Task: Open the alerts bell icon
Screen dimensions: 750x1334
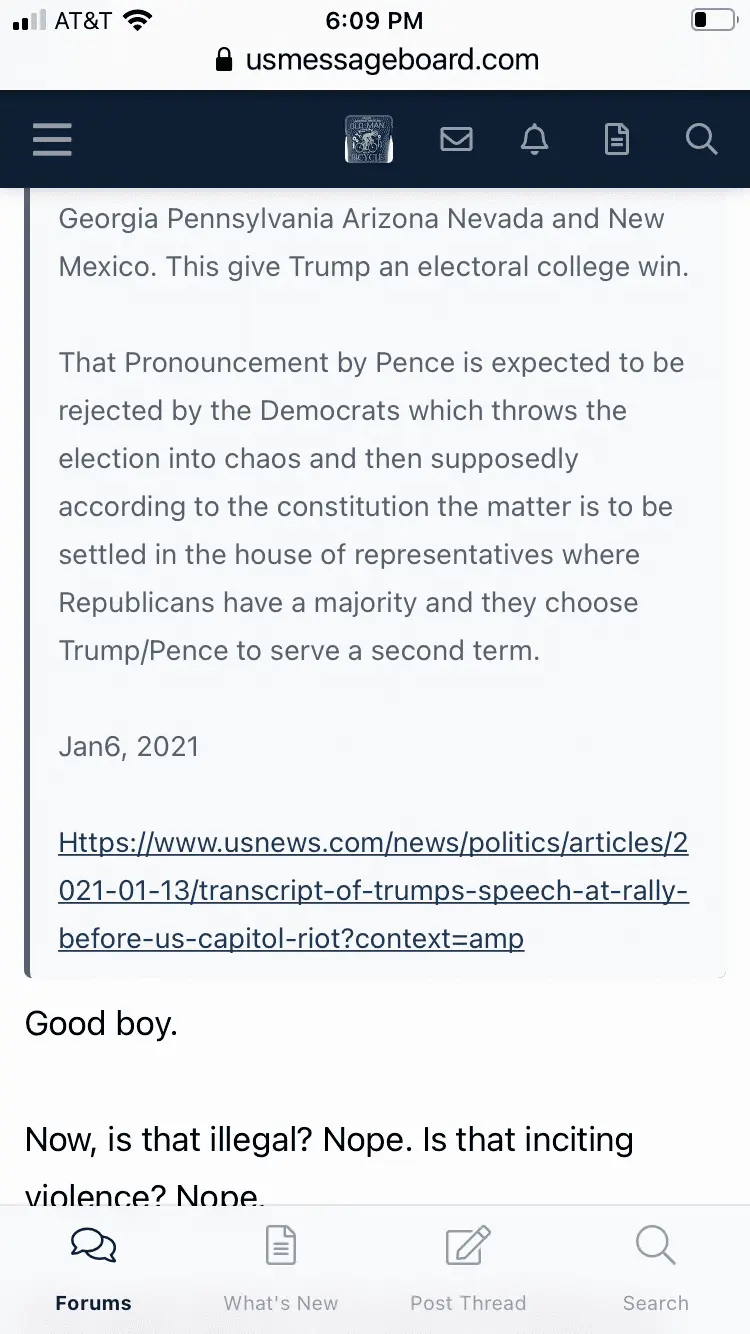Action: point(535,139)
